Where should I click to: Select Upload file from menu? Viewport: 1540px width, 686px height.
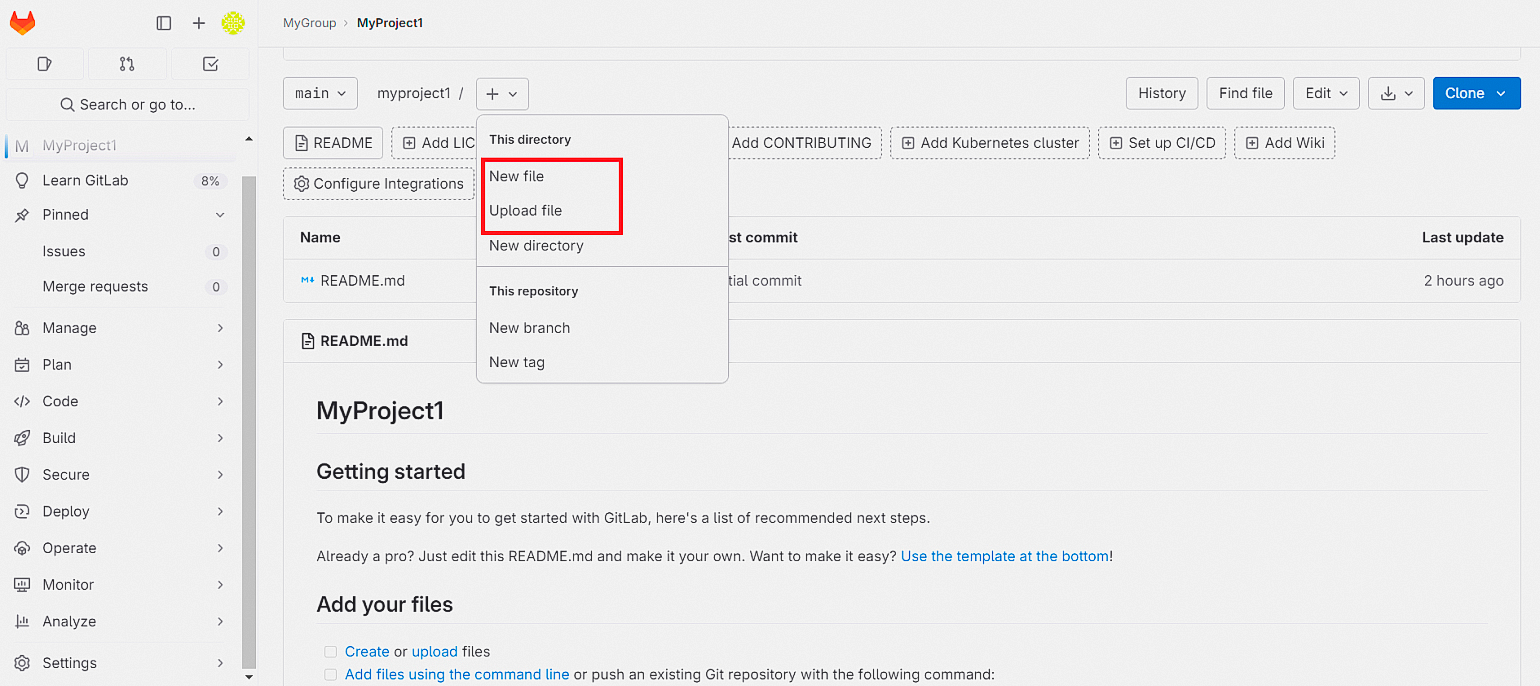602,211
